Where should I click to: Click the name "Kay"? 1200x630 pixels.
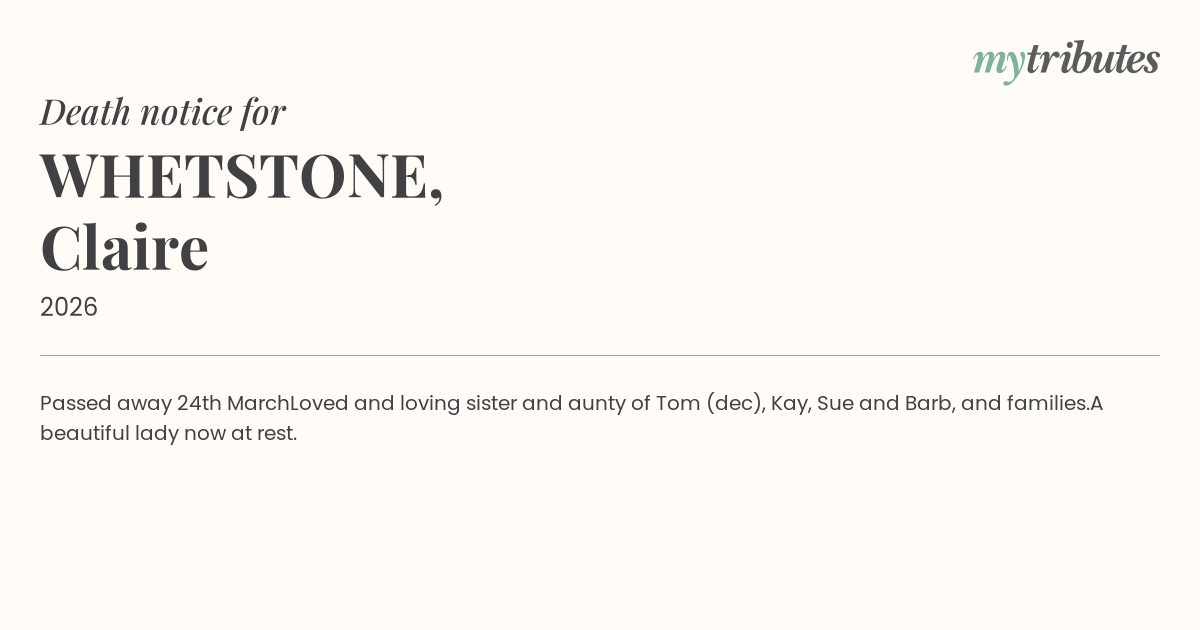point(789,404)
